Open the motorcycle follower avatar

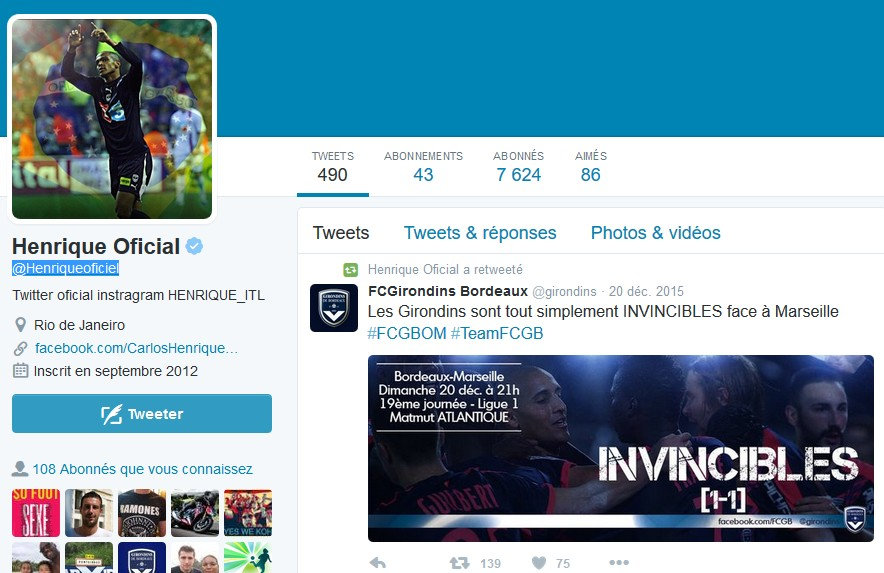(x=195, y=513)
